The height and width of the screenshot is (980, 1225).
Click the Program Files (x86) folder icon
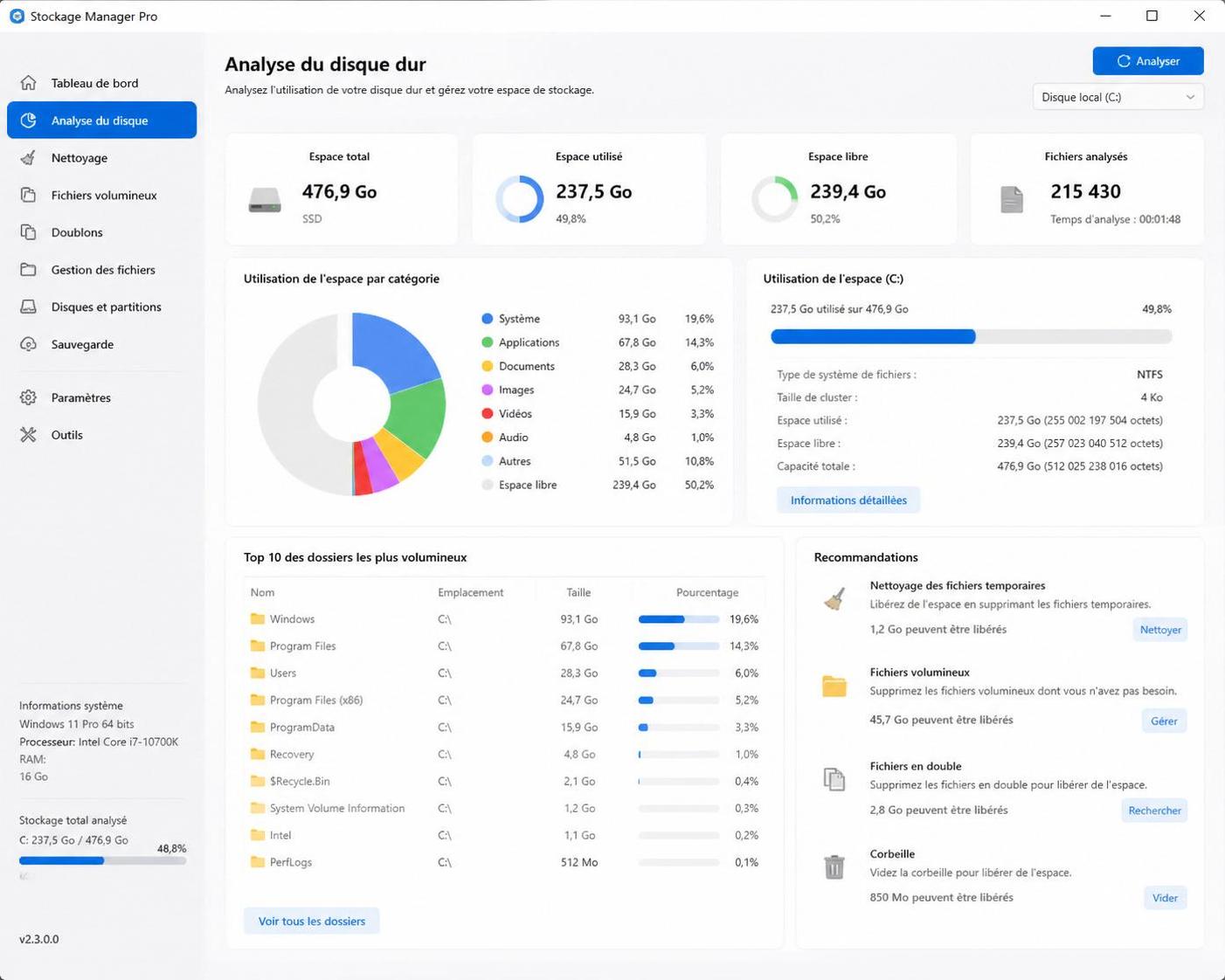pyautogui.click(x=258, y=700)
